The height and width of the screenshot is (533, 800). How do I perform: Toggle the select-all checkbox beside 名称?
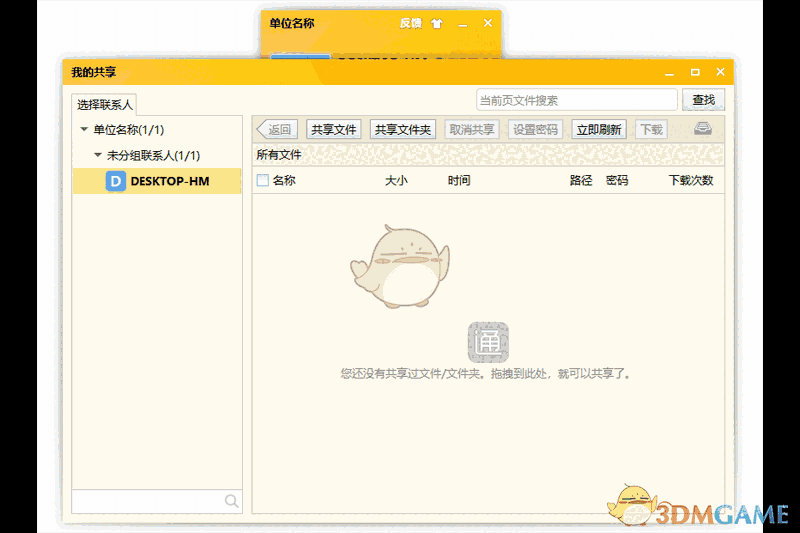click(263, 180)
